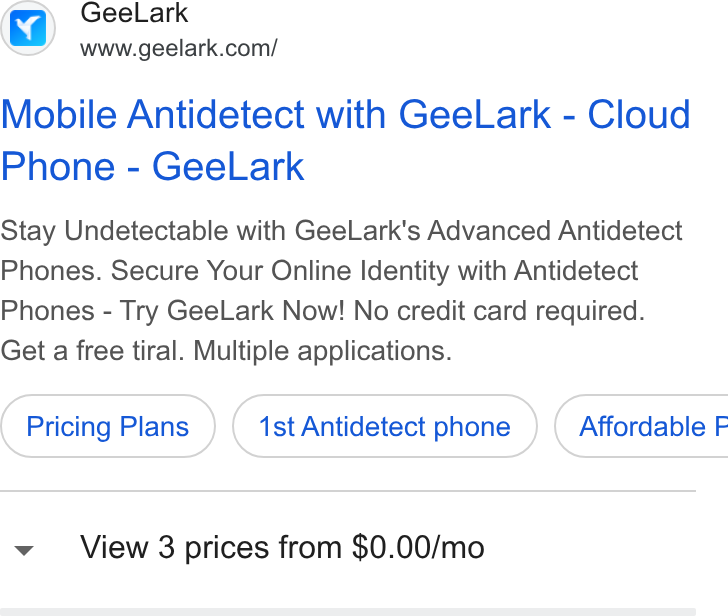Click the word 'Cloud' in the title
728x616 pixels.
pos(639,114)
